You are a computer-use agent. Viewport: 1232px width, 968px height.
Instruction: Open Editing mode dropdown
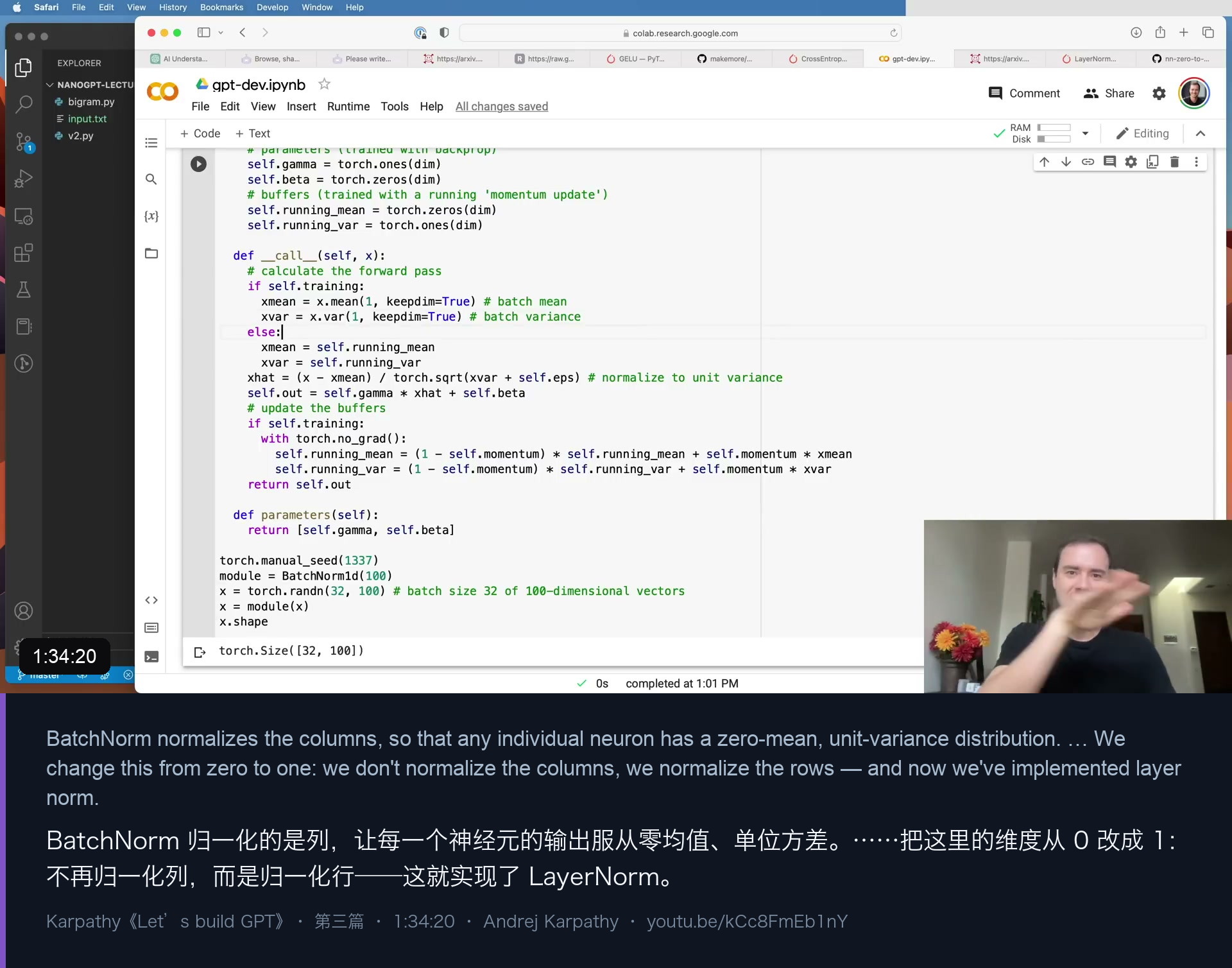(1143, 134)
